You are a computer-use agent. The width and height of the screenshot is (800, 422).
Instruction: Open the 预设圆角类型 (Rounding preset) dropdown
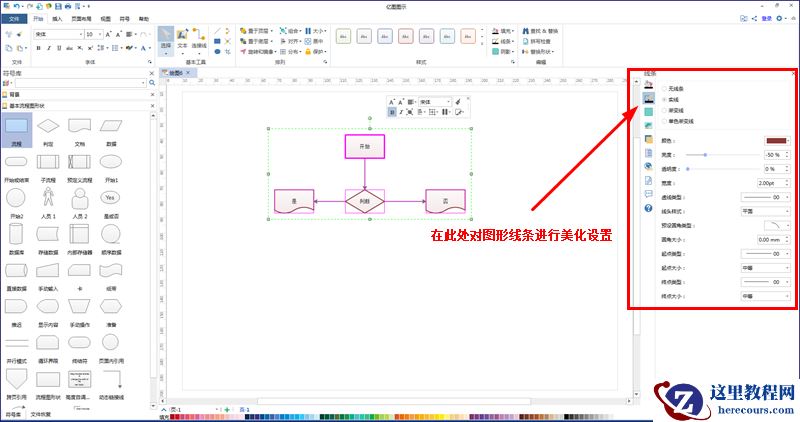click(x=777, y=226)
